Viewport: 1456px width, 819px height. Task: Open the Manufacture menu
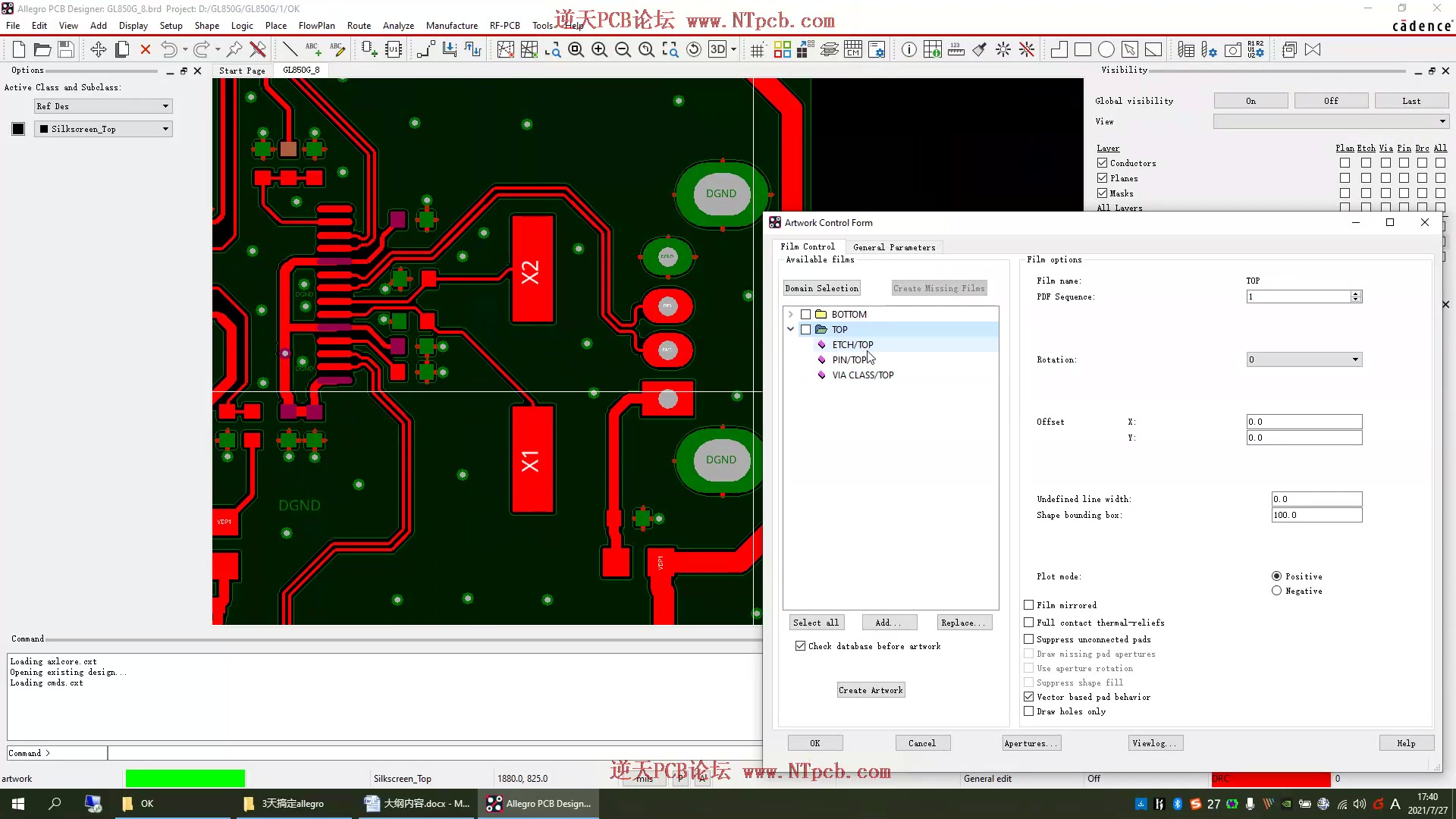point(451,25)
